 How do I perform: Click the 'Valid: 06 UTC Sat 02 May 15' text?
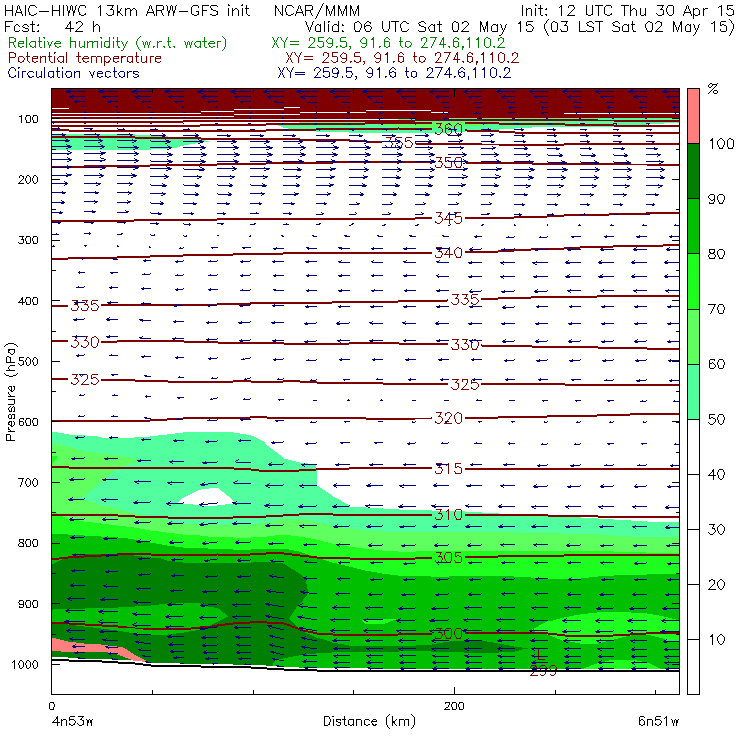coord(421,26)
